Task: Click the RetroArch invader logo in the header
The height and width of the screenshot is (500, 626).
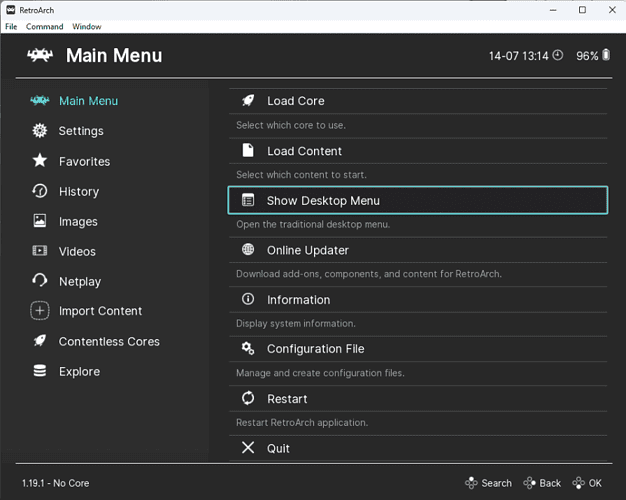Action: tap(40, 56)
